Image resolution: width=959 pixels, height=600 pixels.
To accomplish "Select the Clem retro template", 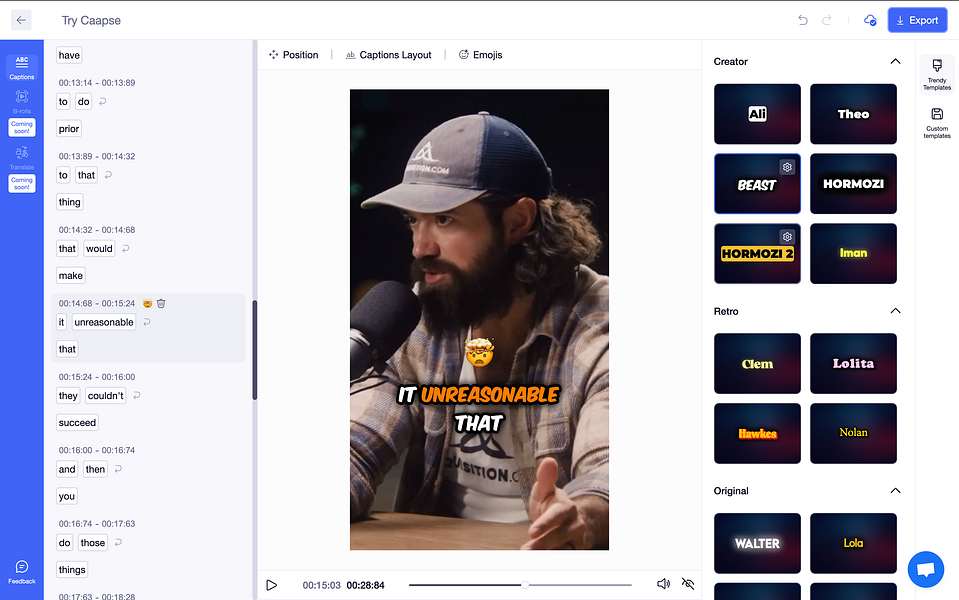I will pos(757,363).
